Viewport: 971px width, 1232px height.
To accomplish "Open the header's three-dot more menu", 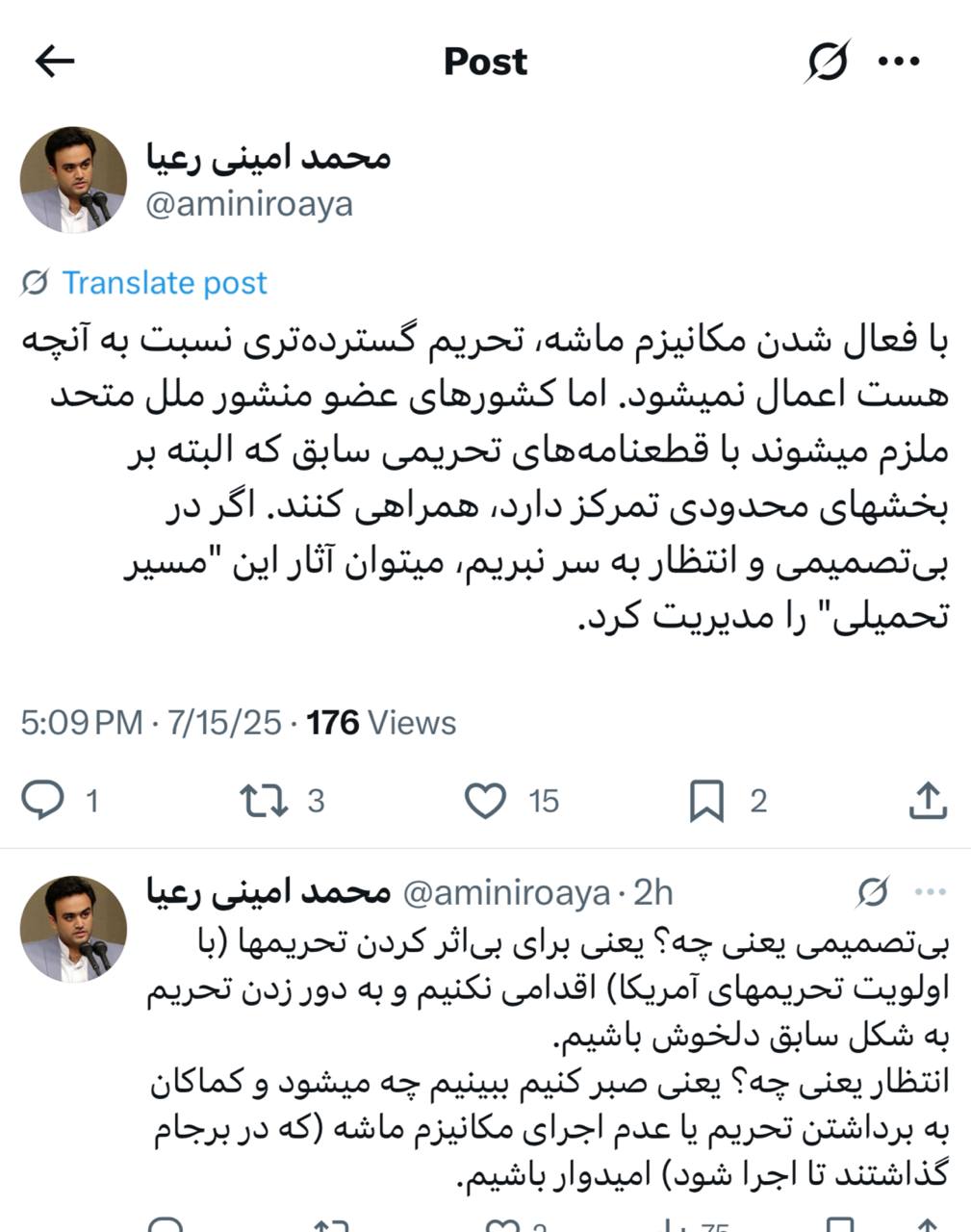I will click(900, 62).
